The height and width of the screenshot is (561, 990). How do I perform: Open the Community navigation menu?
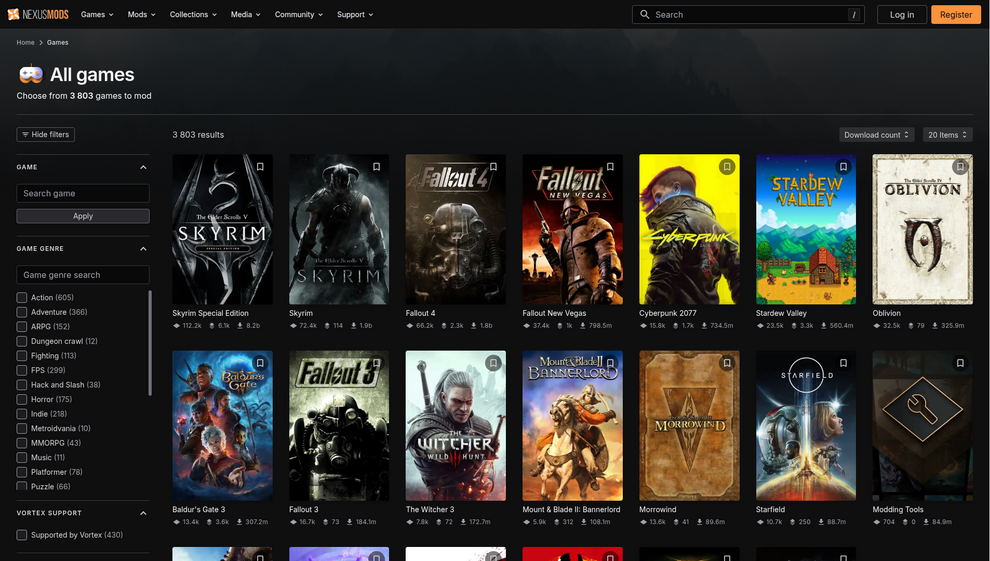click(x=299, y=15)
